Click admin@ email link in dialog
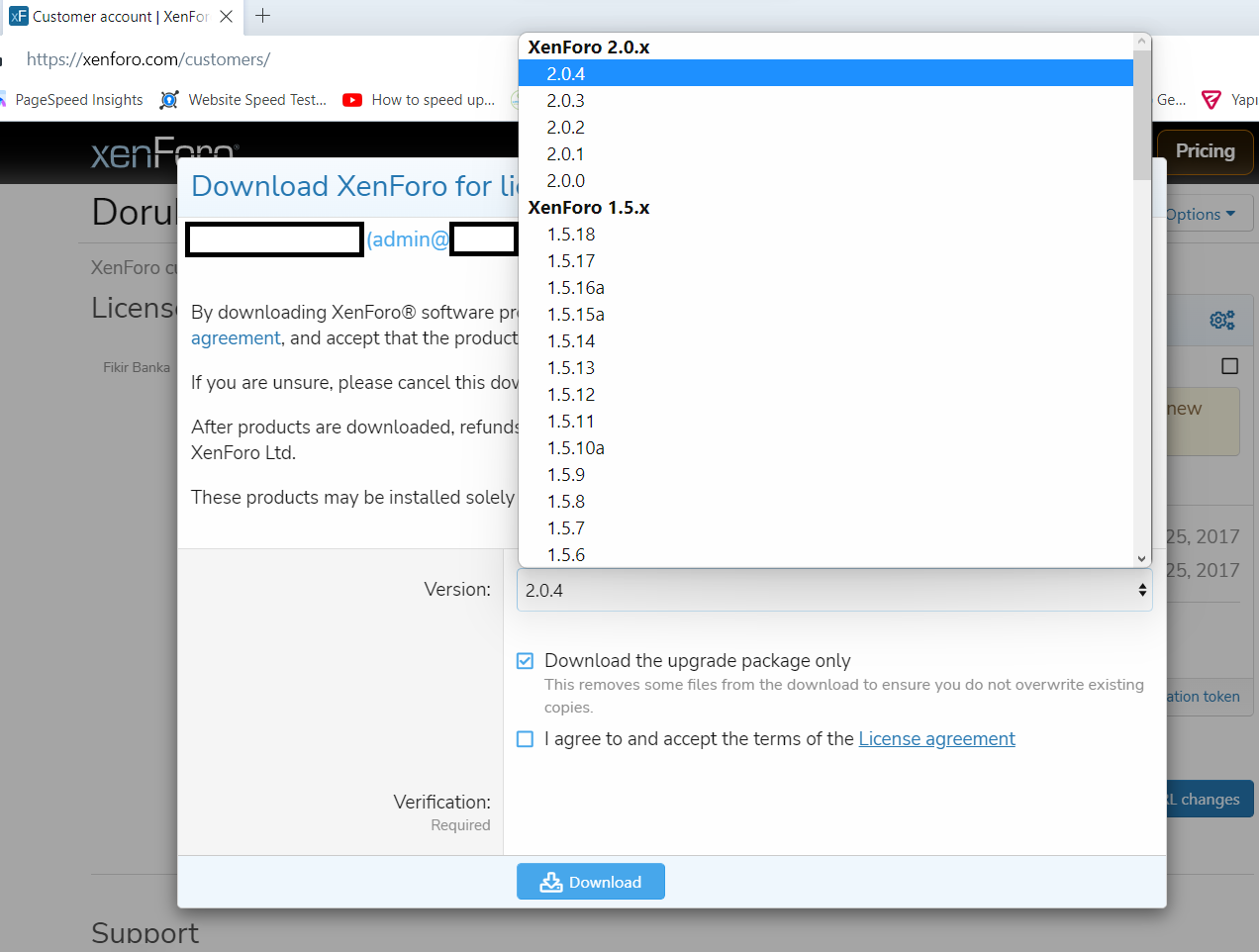This screenshot has width=1259, height=952. pos(408,239)
